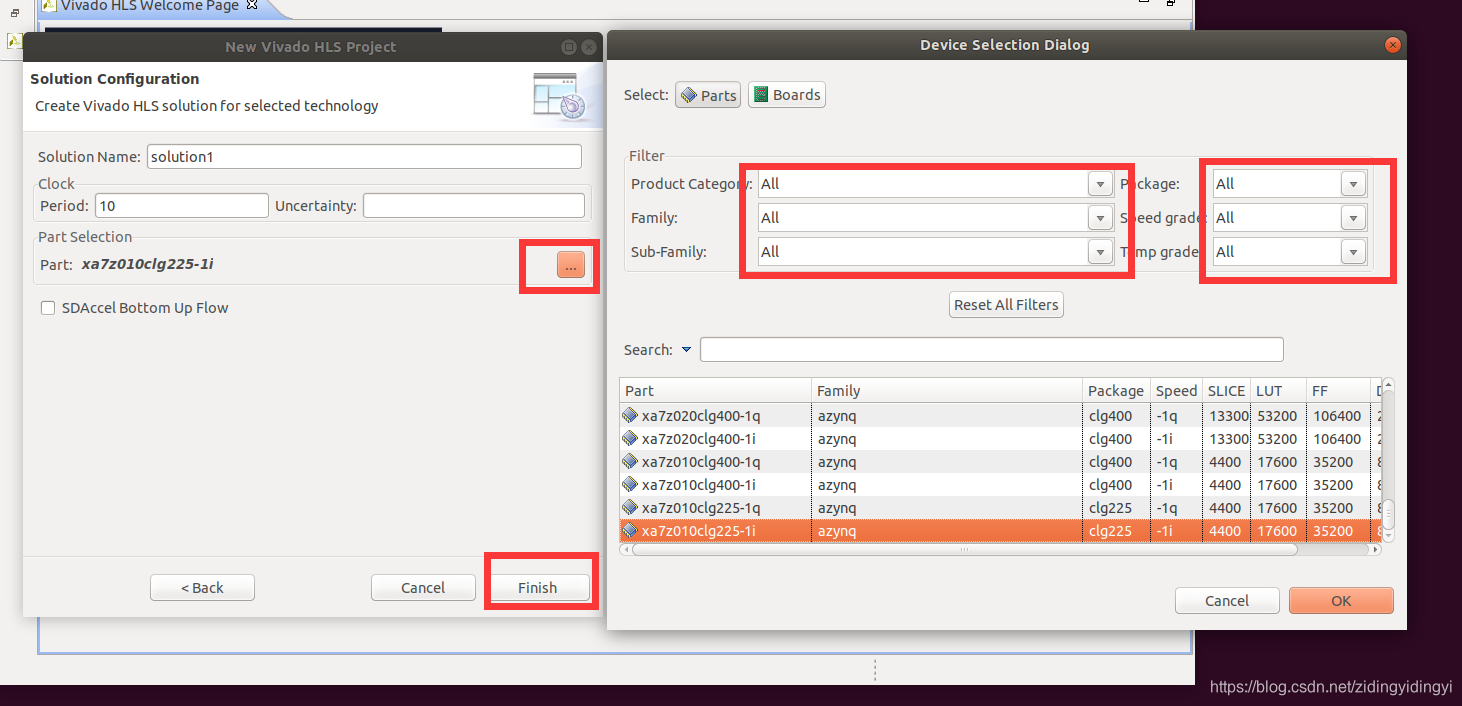Enable SDAccel Bottom Up Flow checkbox
The width and height of the screenshot is (1462, 706).
point(47,308)
